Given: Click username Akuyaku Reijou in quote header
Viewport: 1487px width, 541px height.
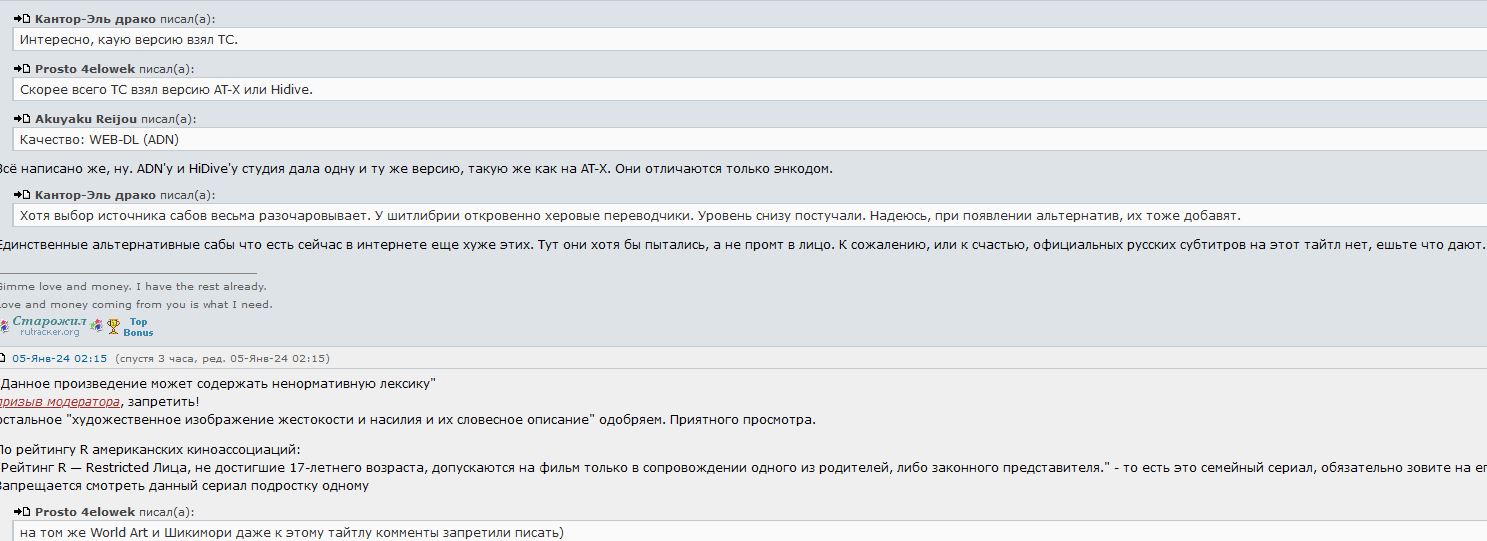Looking at the screenshot, I should pos(86,119).
